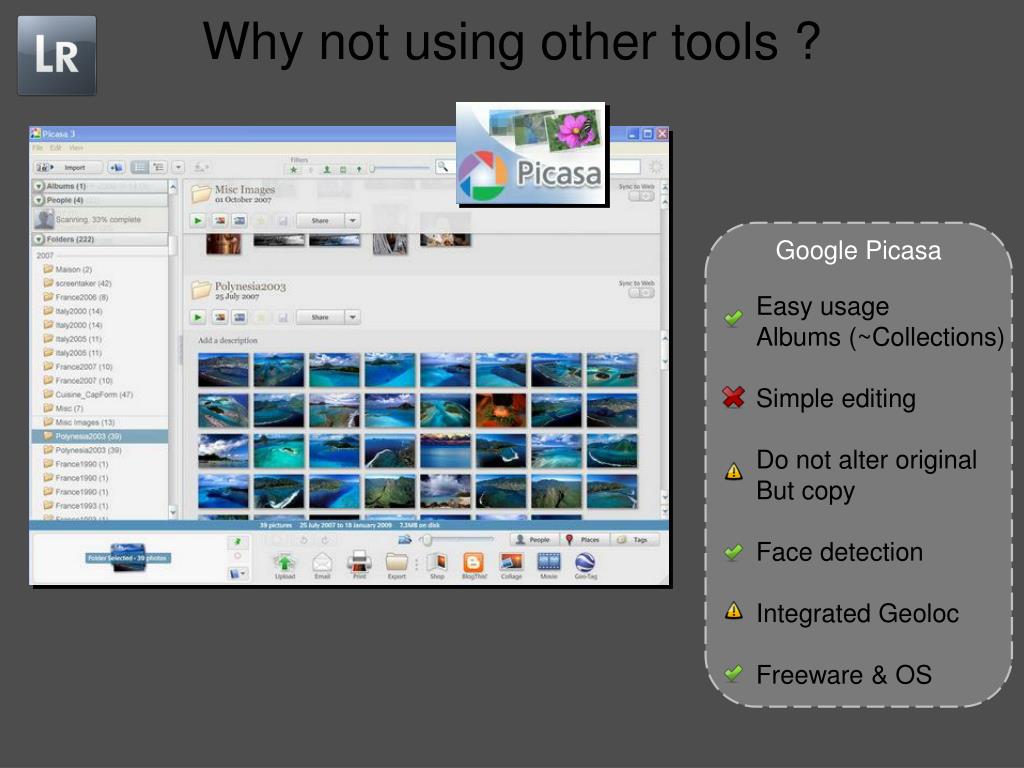
Task: Click the Scanning: 33% complete status
Action: 98,219
